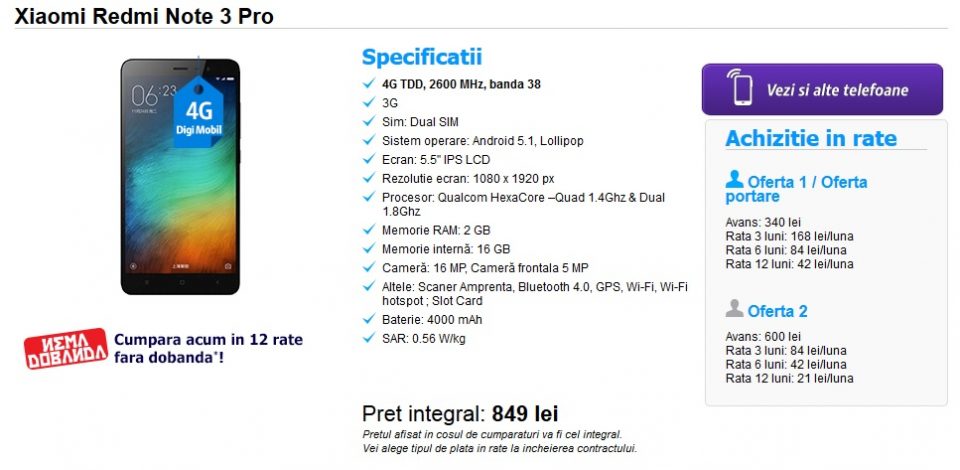This screenshot has width=960, height=470.
Task: Click the blue person icon beside Oferta 1
Action: tap(735, 180)
